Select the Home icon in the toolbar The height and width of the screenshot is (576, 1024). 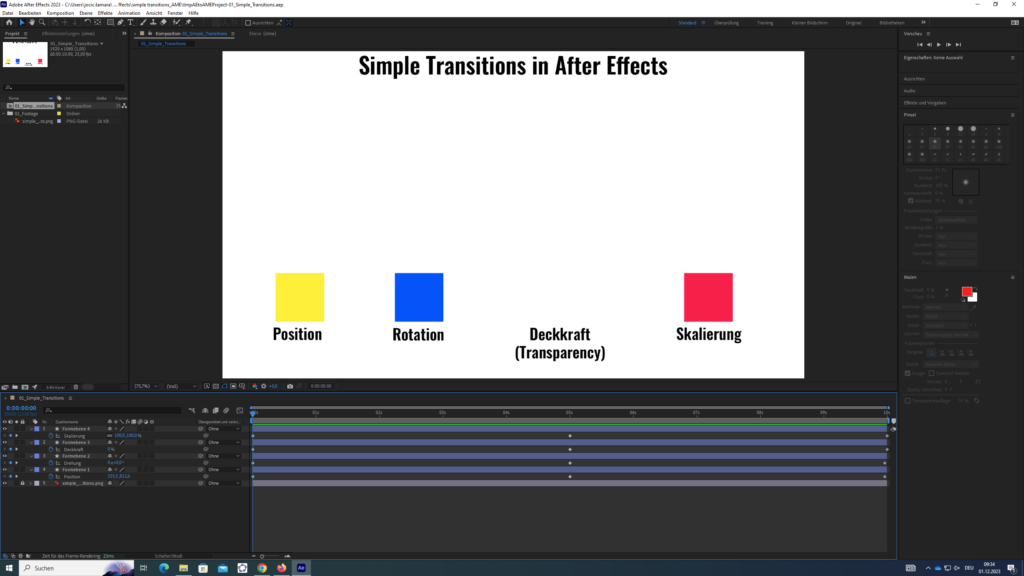[8, 22]
